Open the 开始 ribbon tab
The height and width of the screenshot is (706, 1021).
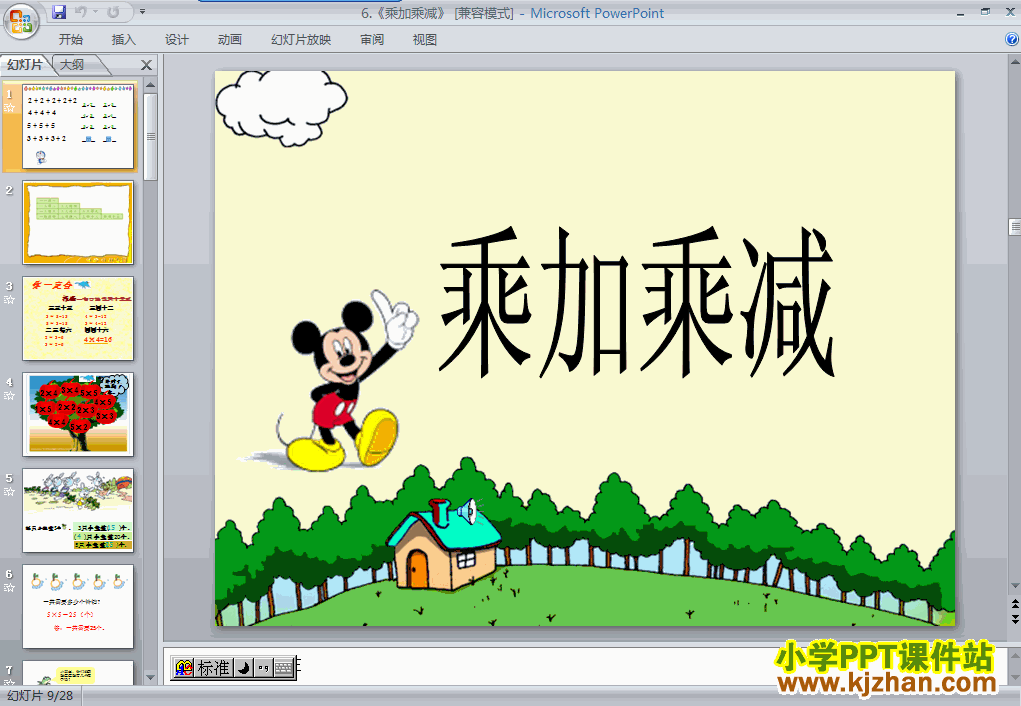click(70, 40)
